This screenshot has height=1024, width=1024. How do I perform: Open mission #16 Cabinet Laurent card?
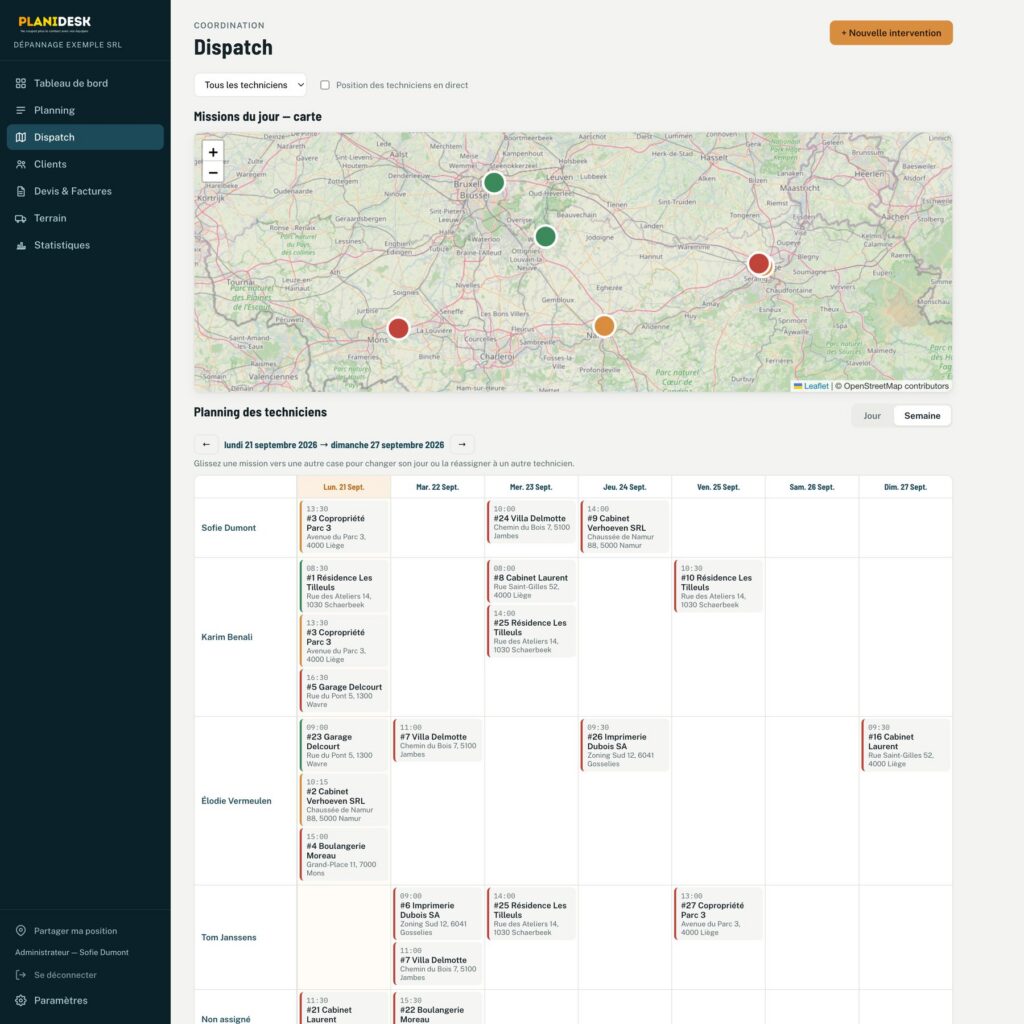pyautogui.click(x=906, y=745)
